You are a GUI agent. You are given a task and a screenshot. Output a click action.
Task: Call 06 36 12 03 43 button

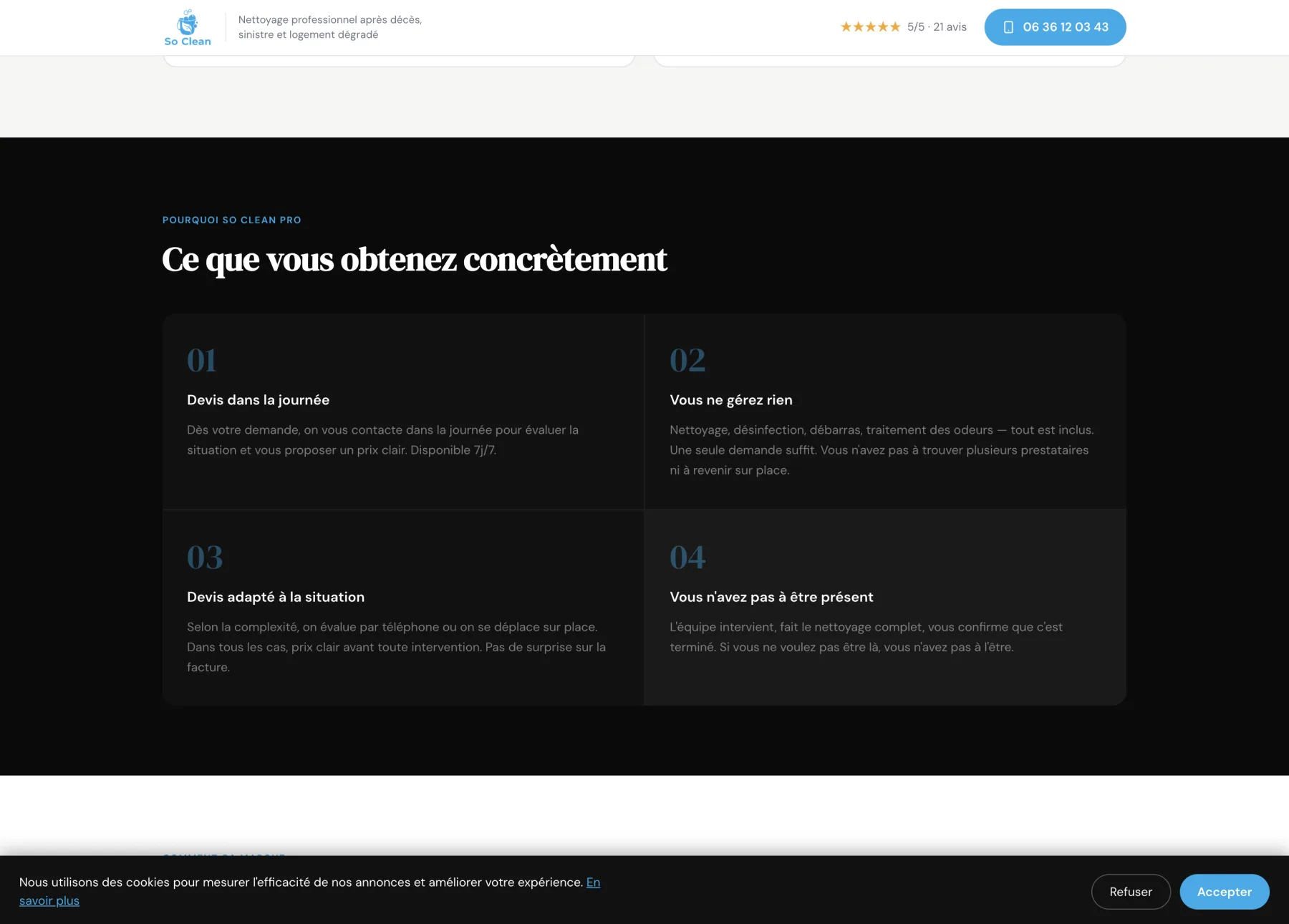tap(1055, 27)
